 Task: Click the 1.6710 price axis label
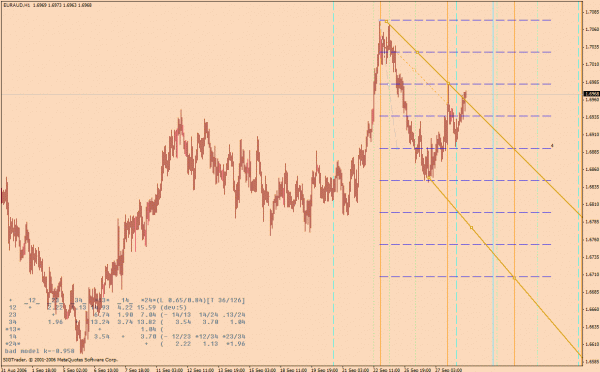(592, 274)
